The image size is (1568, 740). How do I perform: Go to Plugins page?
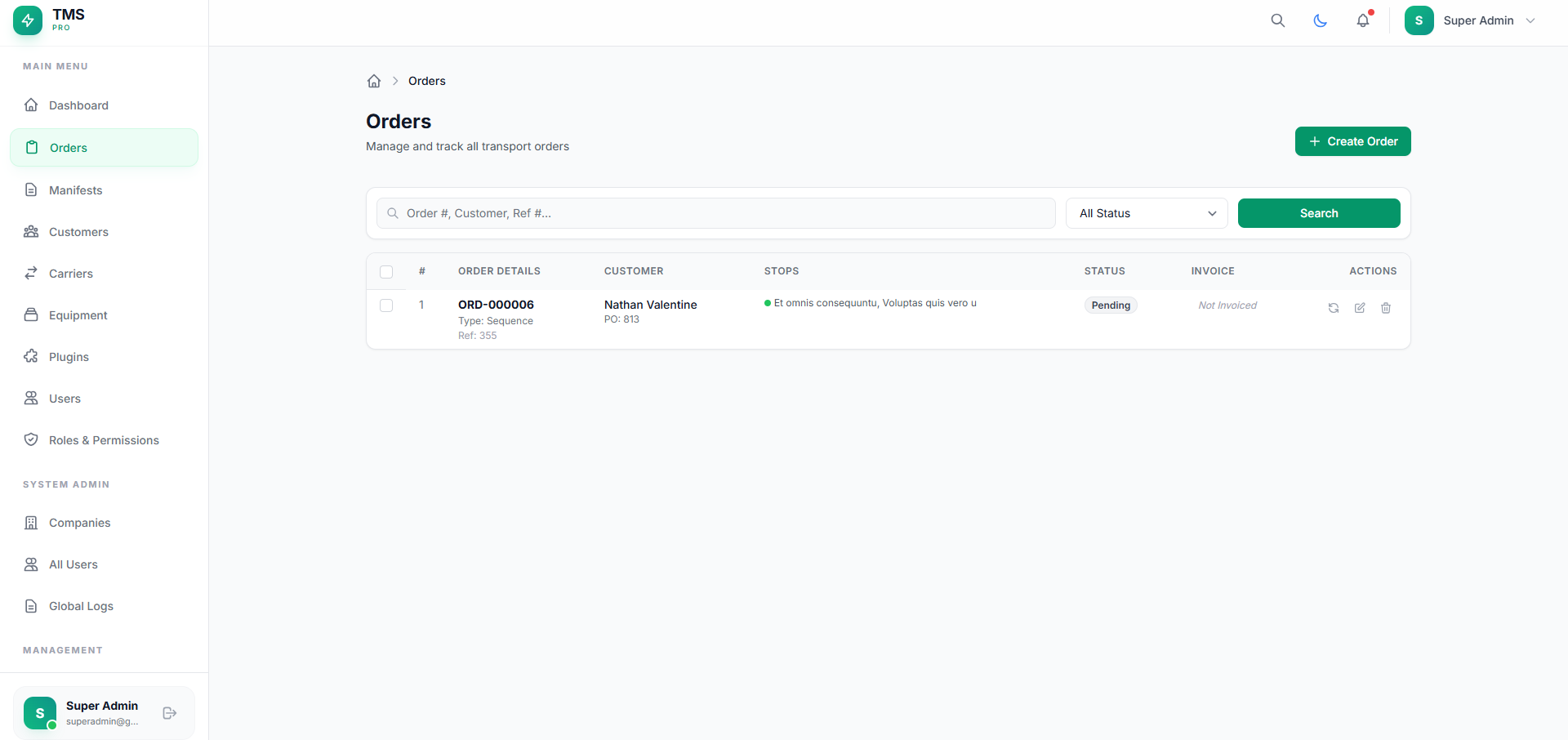[104, 357]
